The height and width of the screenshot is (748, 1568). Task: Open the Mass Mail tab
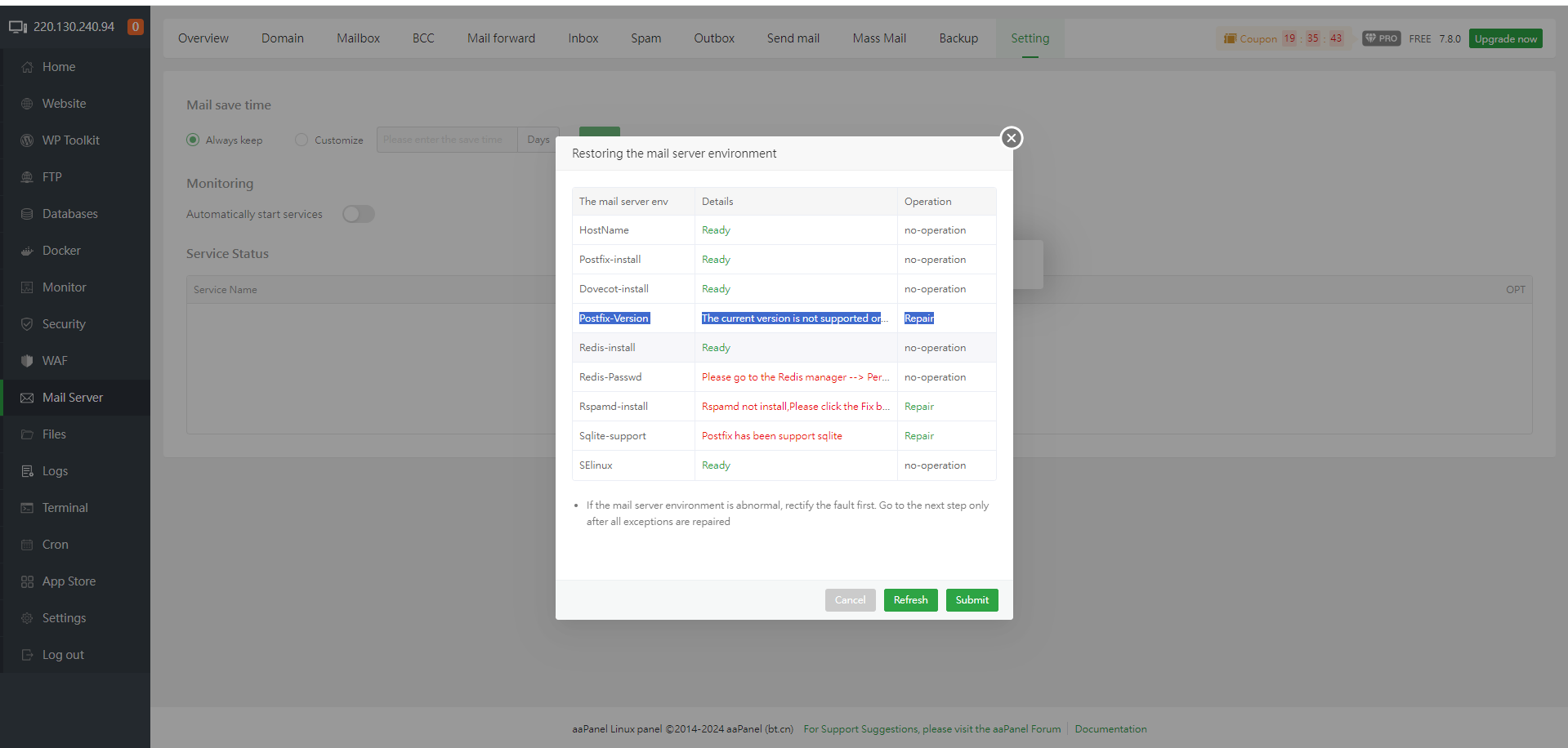pos(879,38)
